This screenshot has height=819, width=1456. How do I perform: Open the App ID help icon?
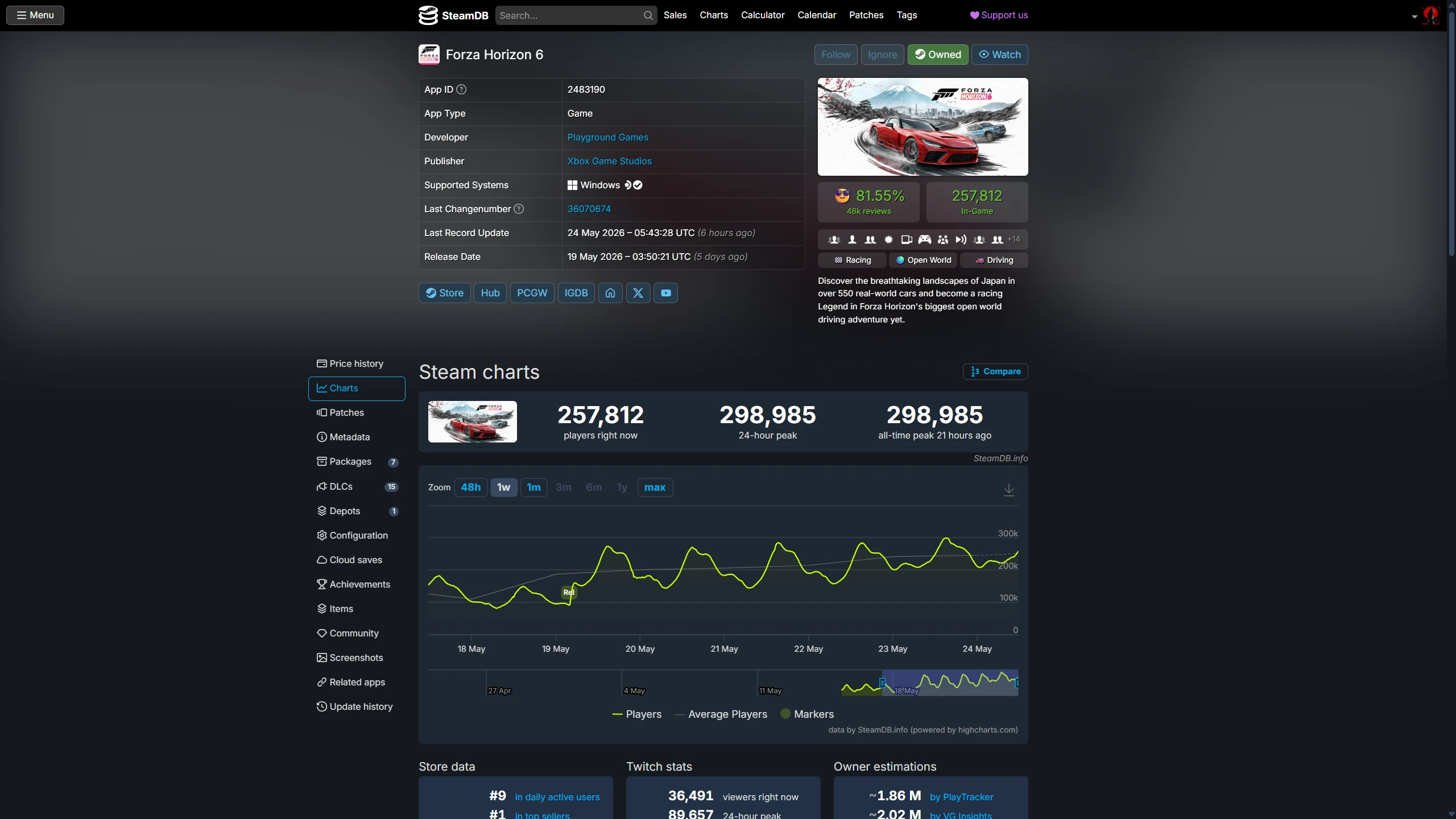point(461,89)
